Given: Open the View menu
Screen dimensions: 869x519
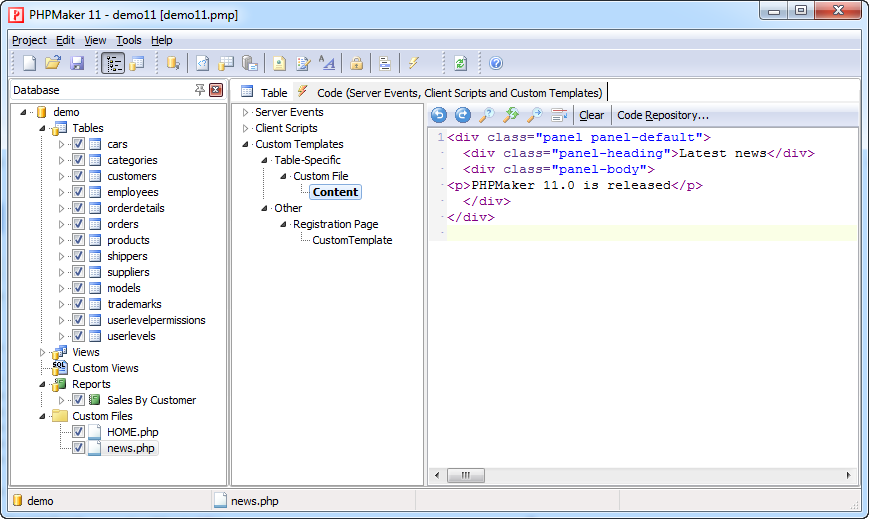Looking at the screenshot, I should (95, 40).
